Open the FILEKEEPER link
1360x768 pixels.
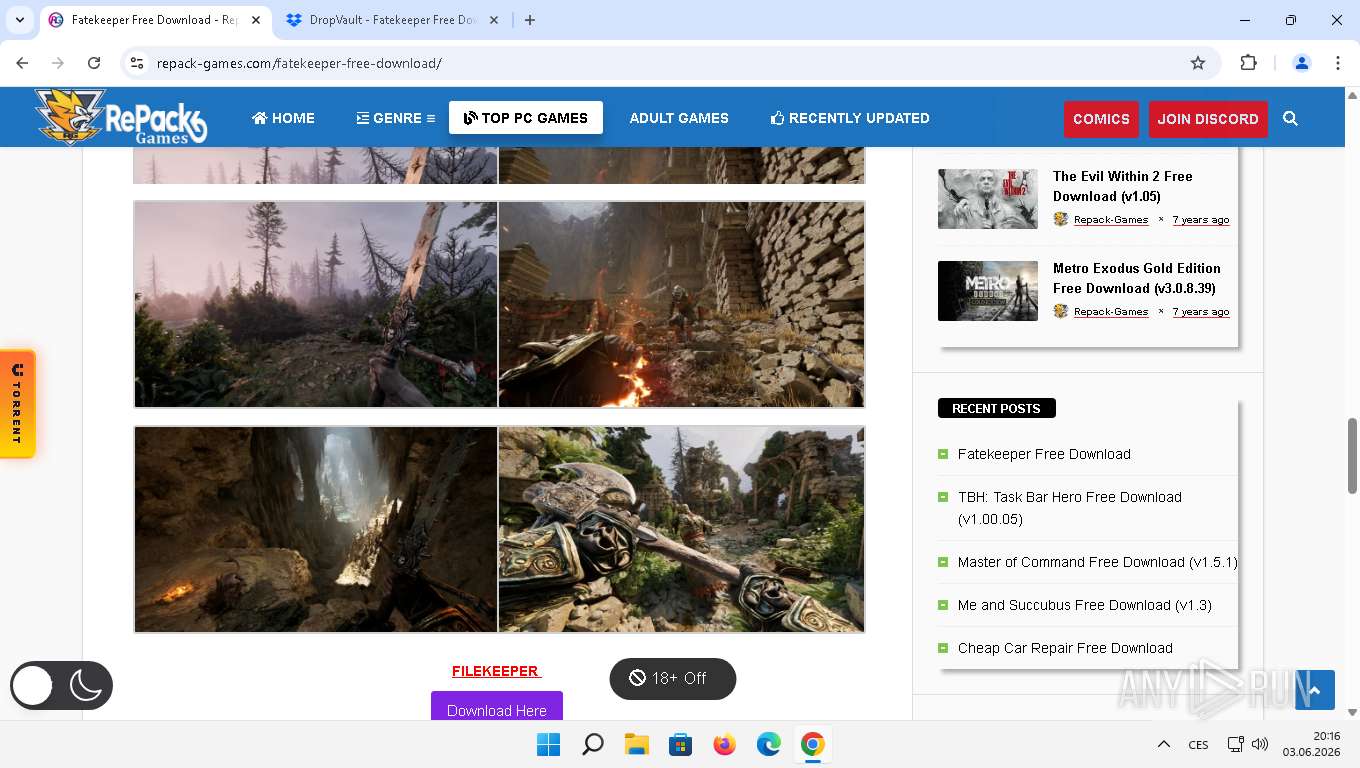(x=497, y=671)
